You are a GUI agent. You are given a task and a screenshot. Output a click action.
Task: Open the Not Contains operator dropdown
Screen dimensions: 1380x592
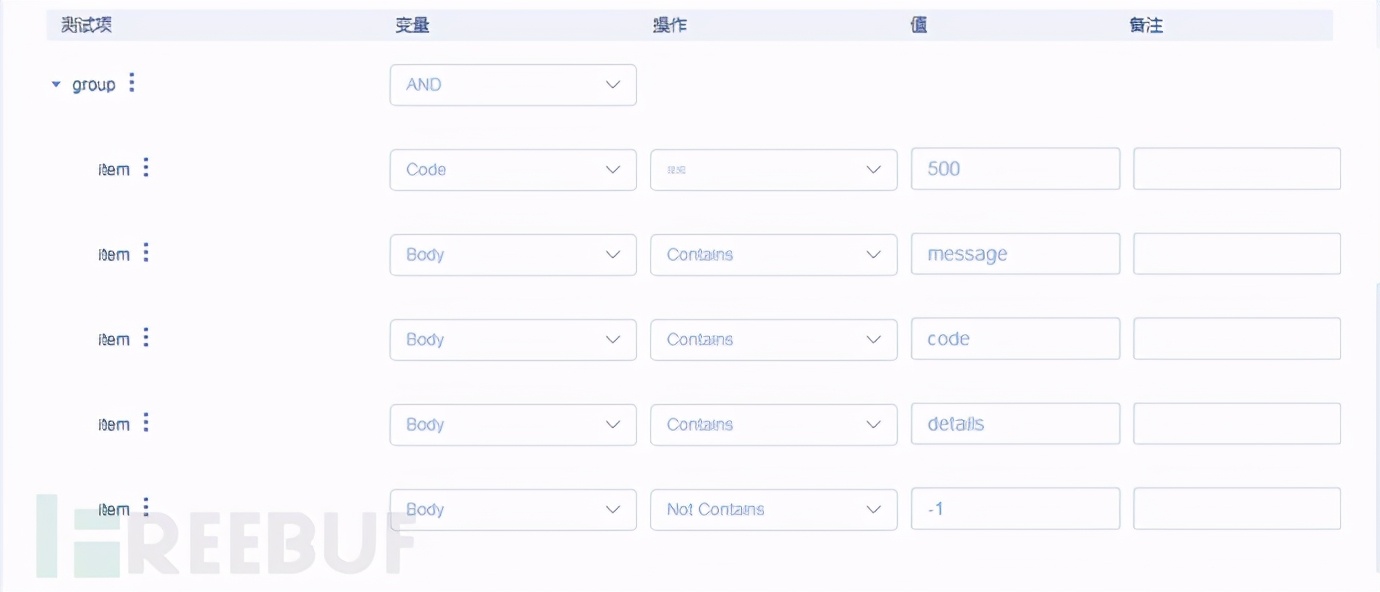click(x=773, y=509)
